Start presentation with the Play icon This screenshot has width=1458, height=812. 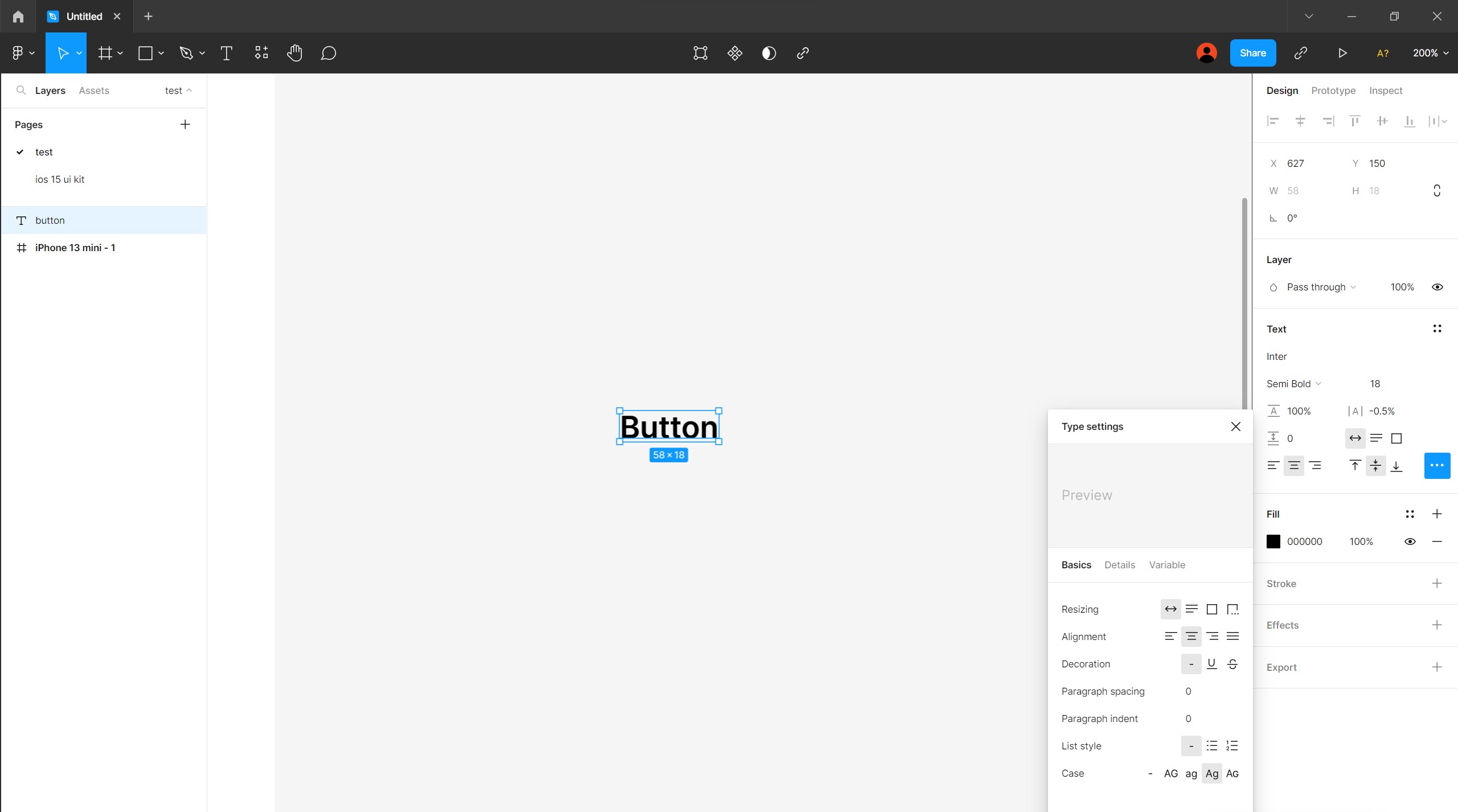coord(1342,53)
